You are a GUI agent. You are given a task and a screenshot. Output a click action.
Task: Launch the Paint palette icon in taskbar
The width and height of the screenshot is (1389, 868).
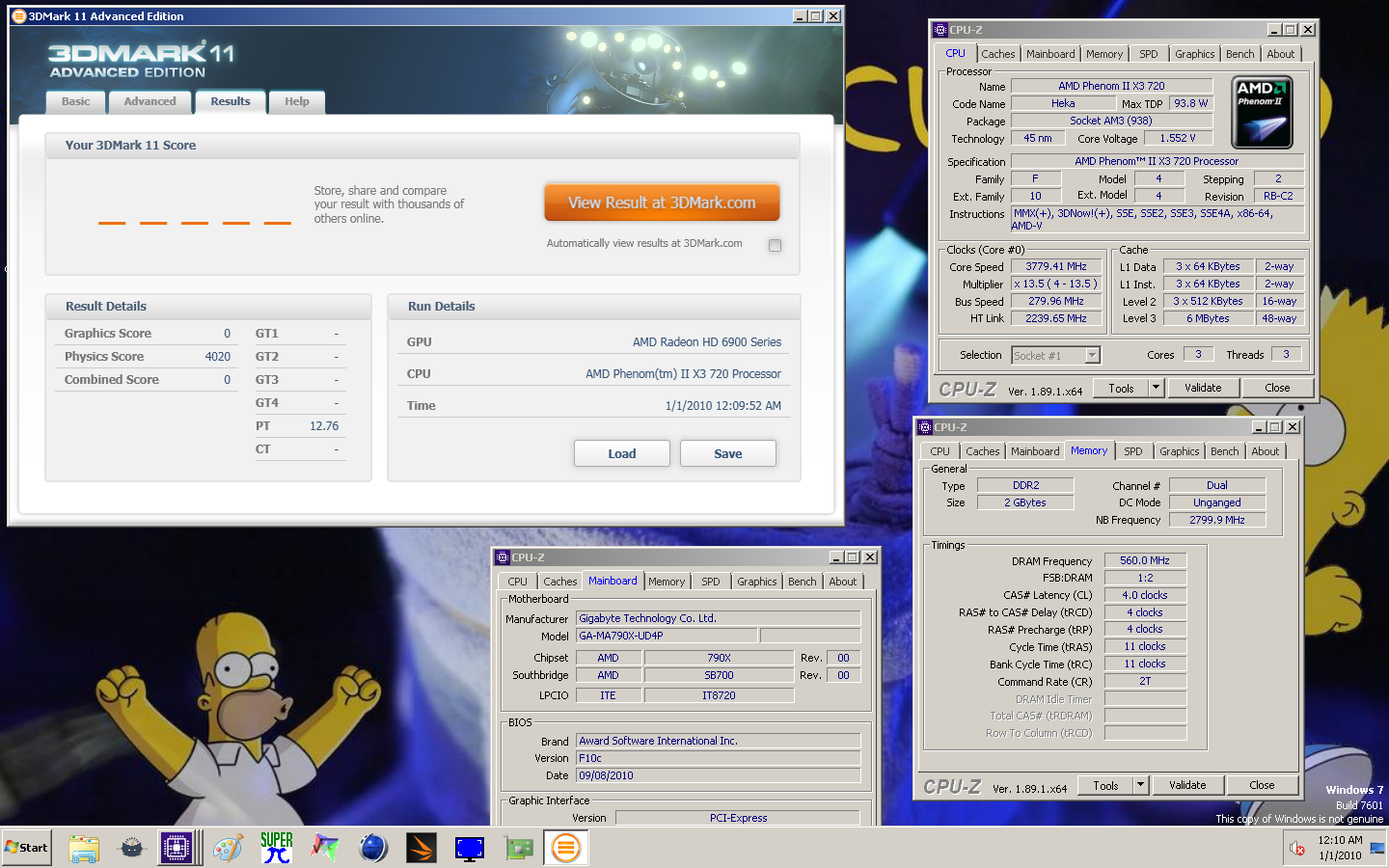coord(228,848)
